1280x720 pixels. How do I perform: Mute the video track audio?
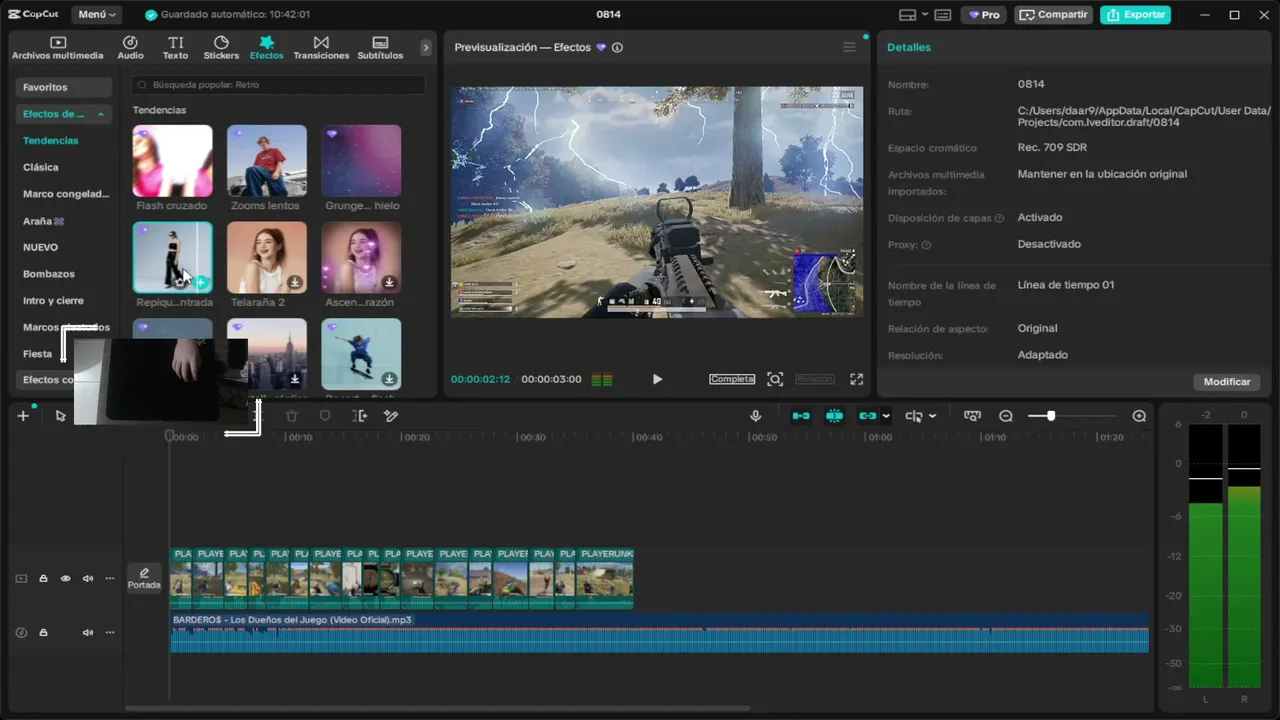coord(88,579)
